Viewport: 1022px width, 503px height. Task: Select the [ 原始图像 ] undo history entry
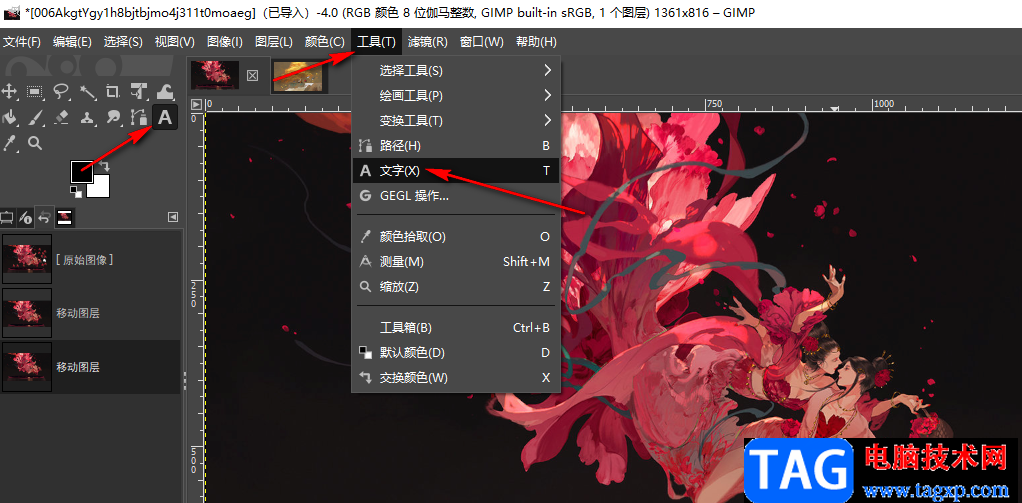tap(90, 259)
